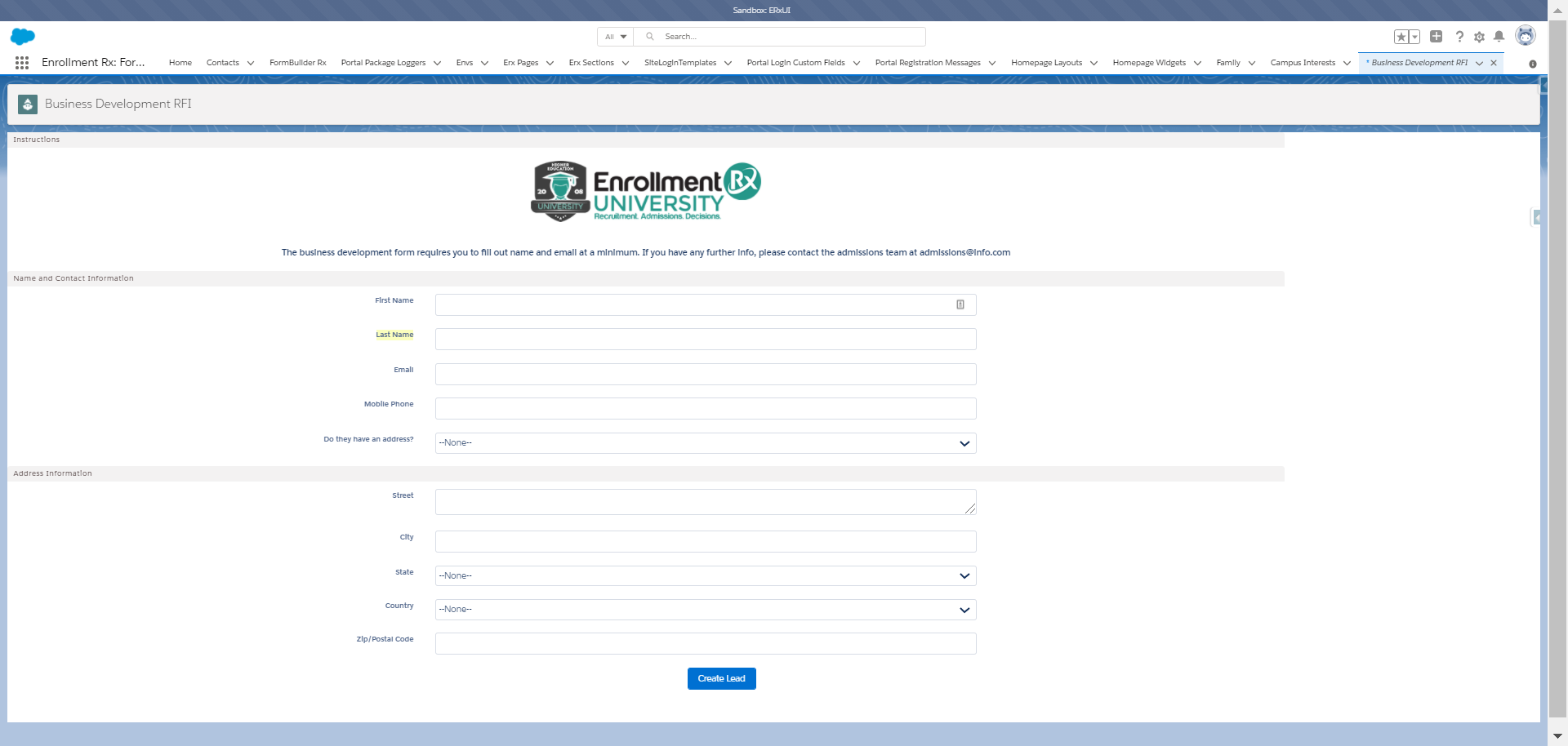Switch to the FormBuilder Rx tab
Image resolution: width=1568 pixels, height=746 pixels.
(297, 63)
